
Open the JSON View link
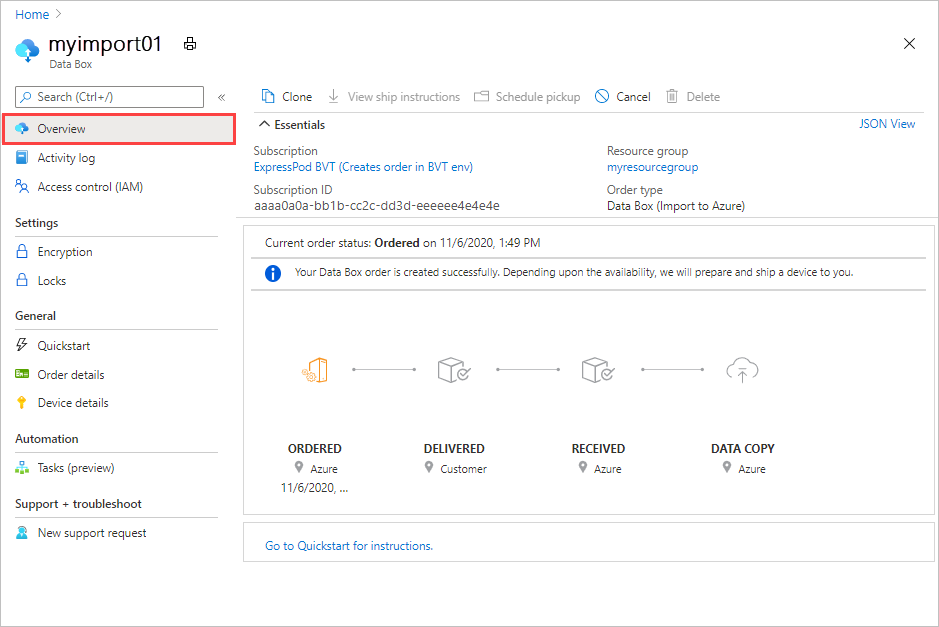pos(887,124)
